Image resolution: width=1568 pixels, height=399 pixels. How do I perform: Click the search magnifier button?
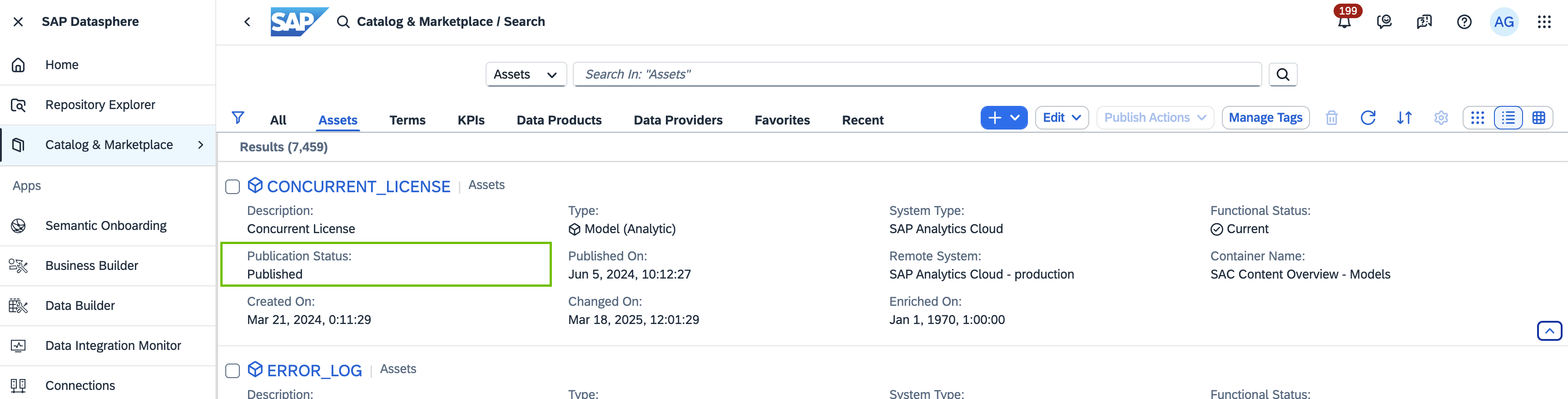[x=1283, y=75]
